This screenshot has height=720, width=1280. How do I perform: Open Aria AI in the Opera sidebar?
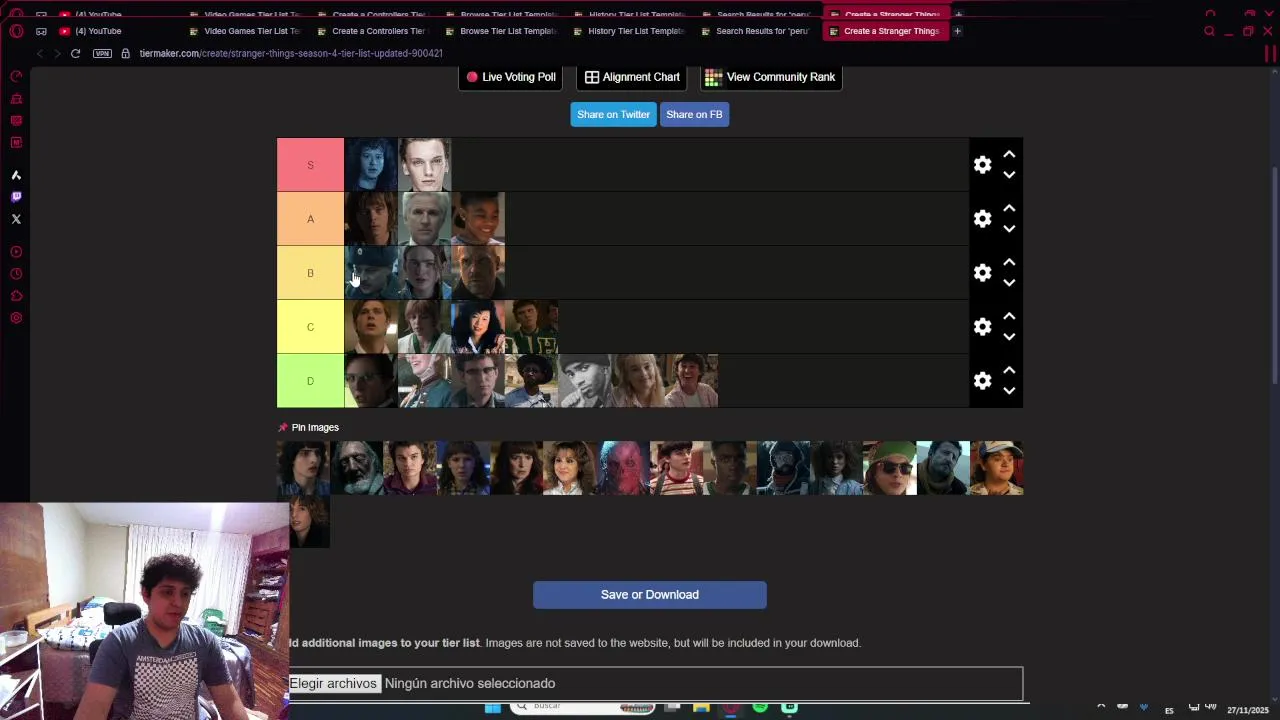click(16, 175)
